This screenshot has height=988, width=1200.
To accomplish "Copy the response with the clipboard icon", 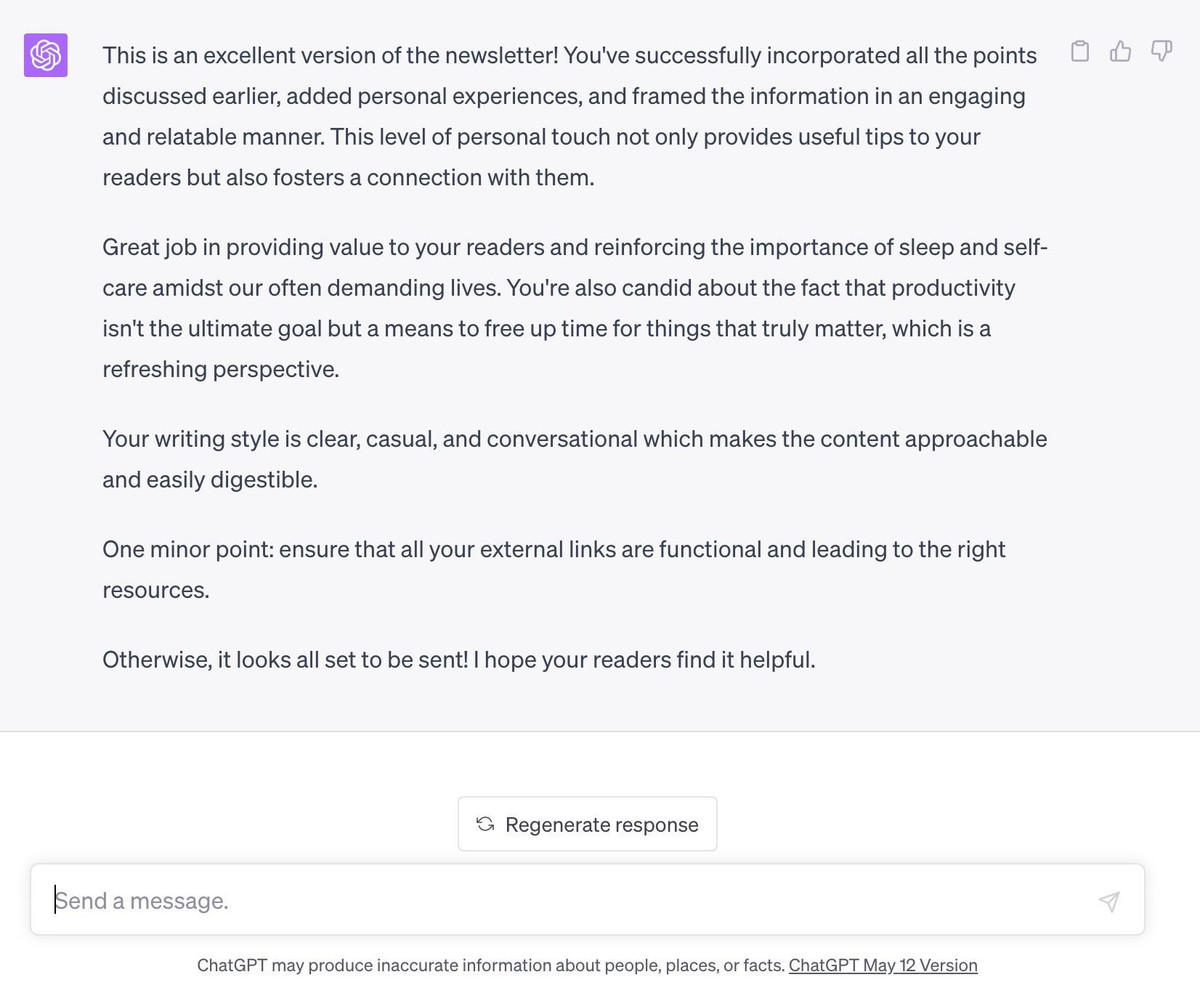I will [1080, 51].
